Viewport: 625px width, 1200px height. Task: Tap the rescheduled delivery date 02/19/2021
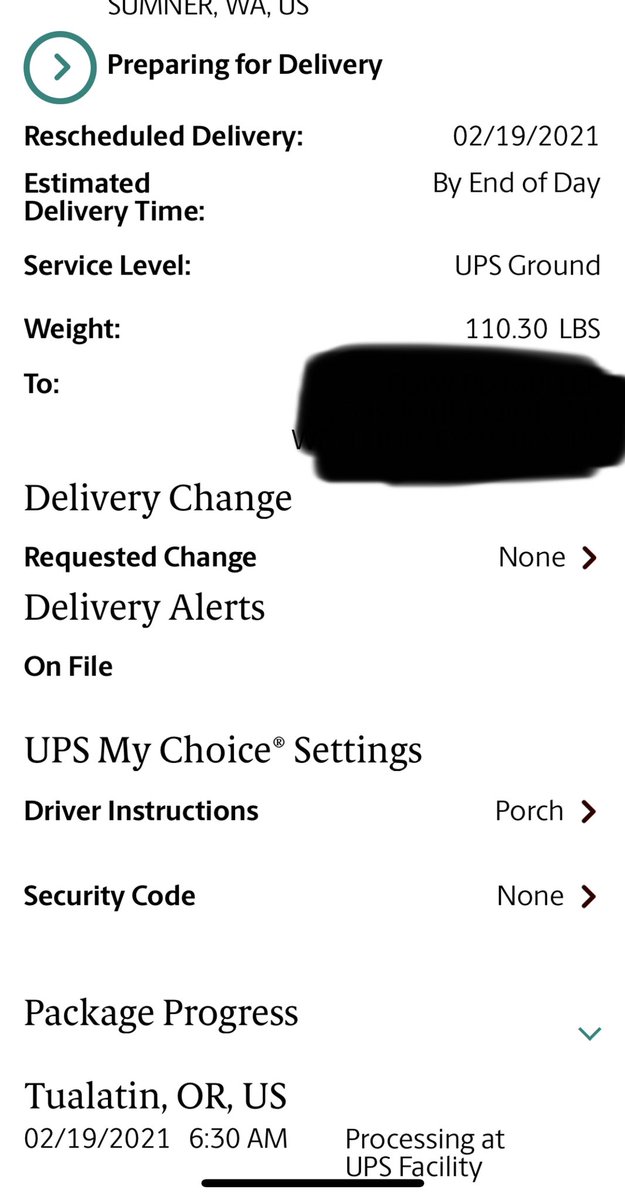coord(526,136)
